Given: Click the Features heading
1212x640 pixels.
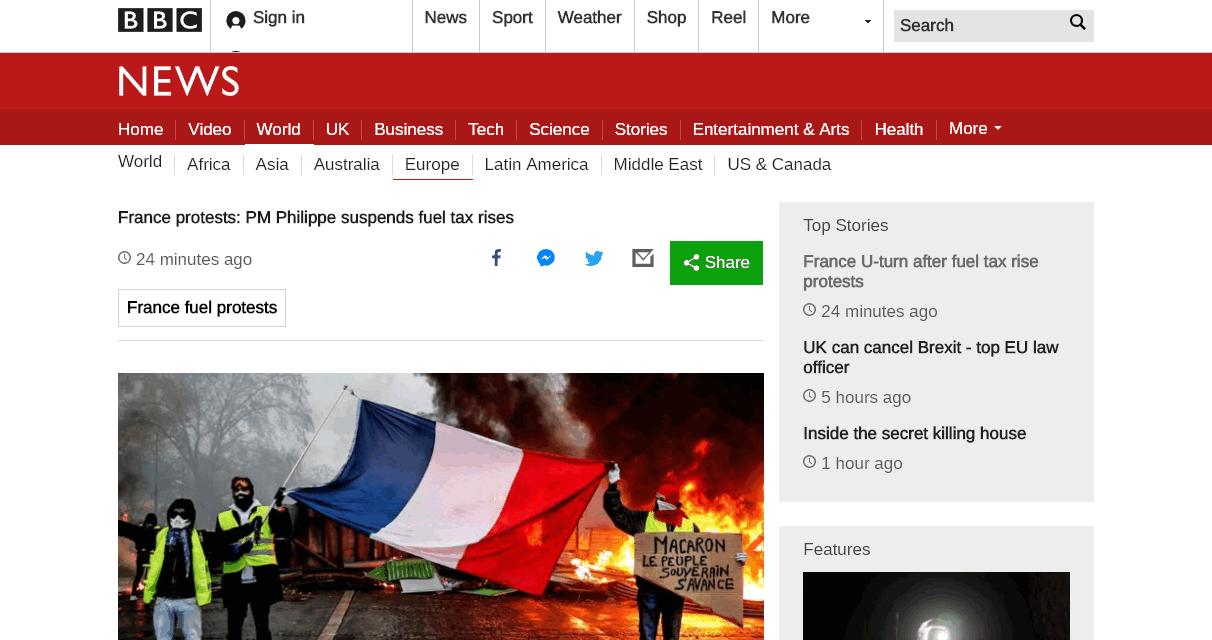Looking at the screenshot, I should [837, 550].
